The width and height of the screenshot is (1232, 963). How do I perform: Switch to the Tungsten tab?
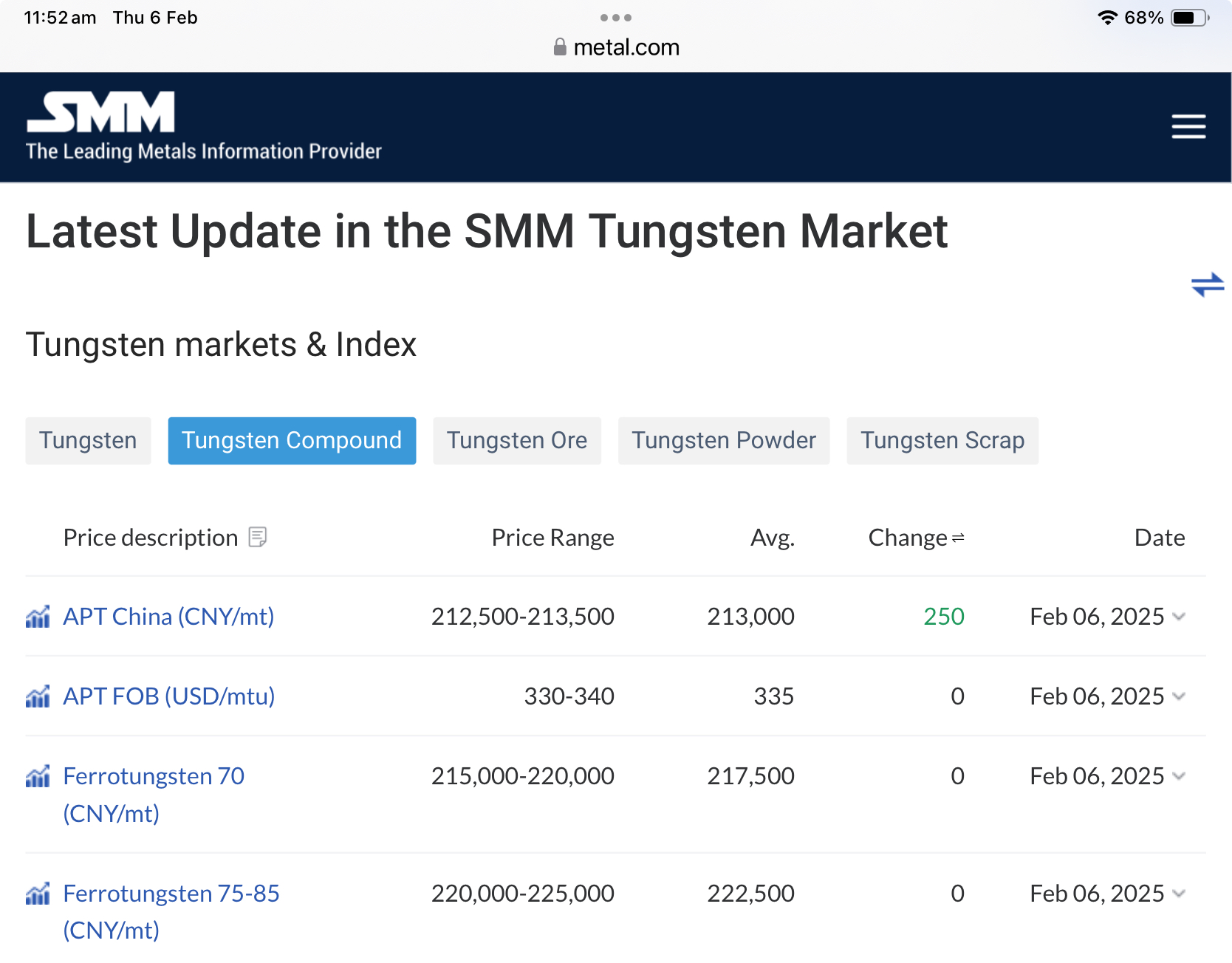[88, 441]
